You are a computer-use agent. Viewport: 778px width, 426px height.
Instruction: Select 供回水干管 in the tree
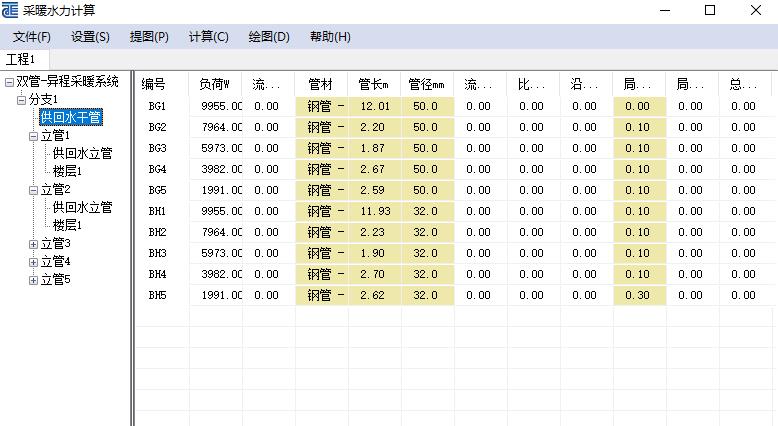[70, 118]
